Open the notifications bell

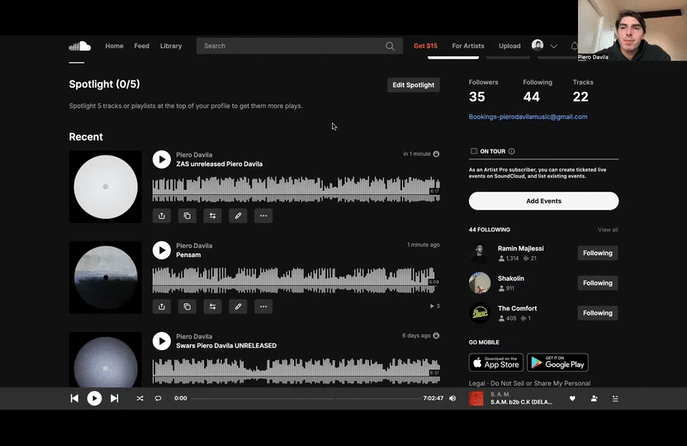(x=574, y=46)
